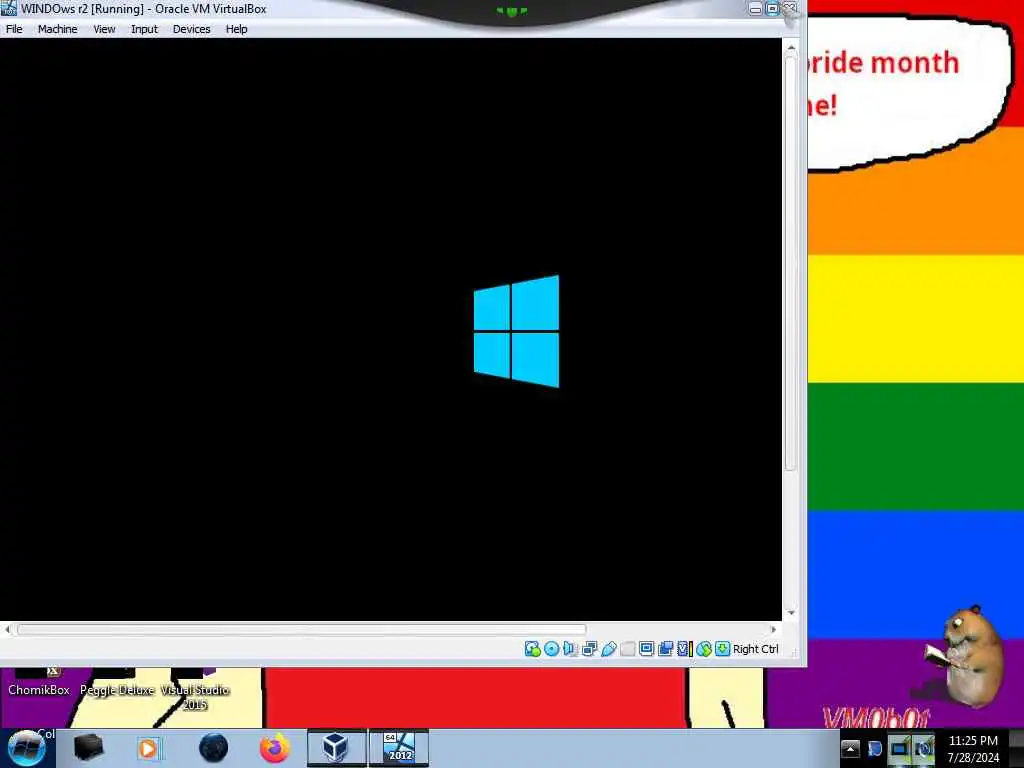The height and width of the screenshot is (768, 1024).
Task: Click the horizontal scrollbar right arrow
Action: (774, 630)
